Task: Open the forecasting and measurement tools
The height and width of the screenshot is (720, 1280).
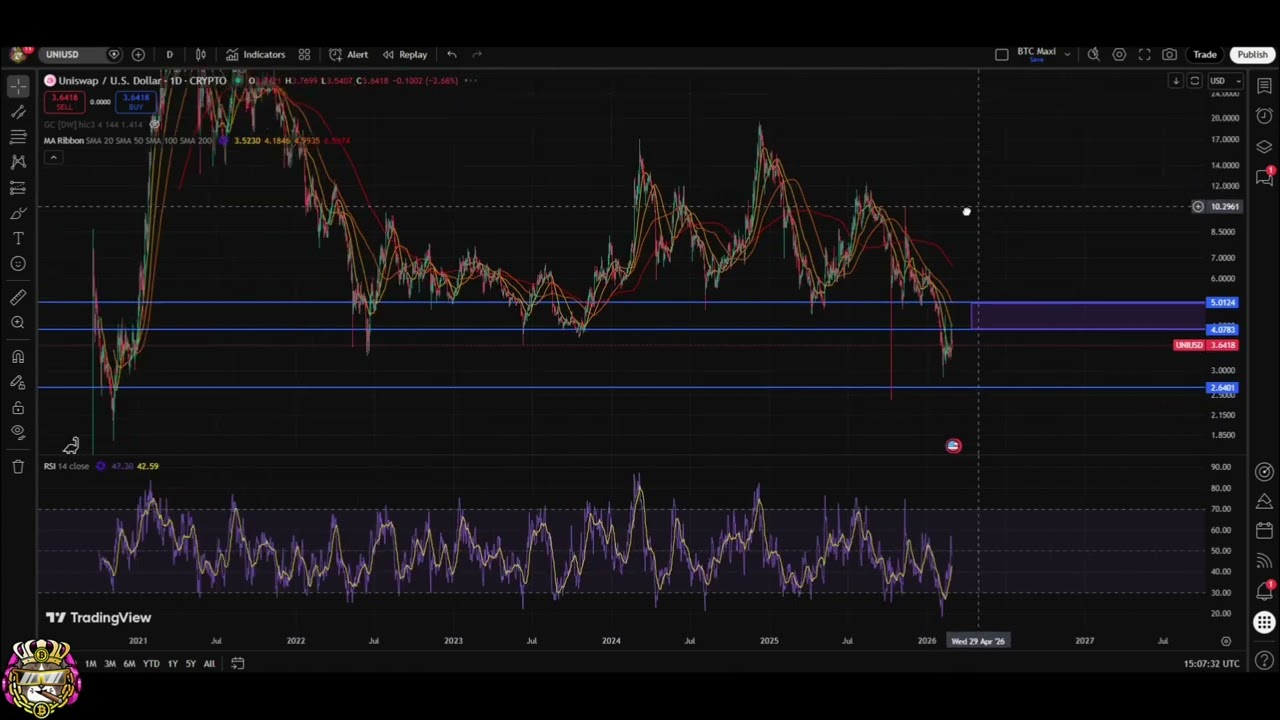Action: tap(18, 188)
